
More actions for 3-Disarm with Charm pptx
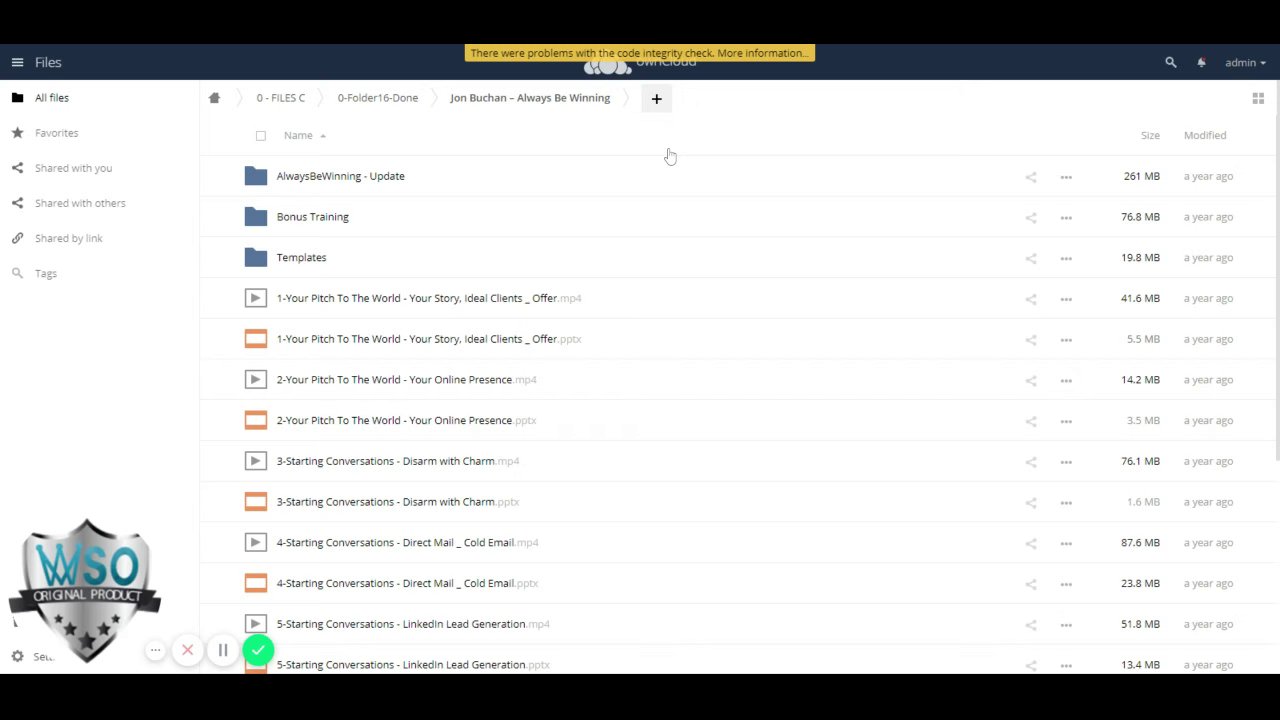tap(1066, 502)
